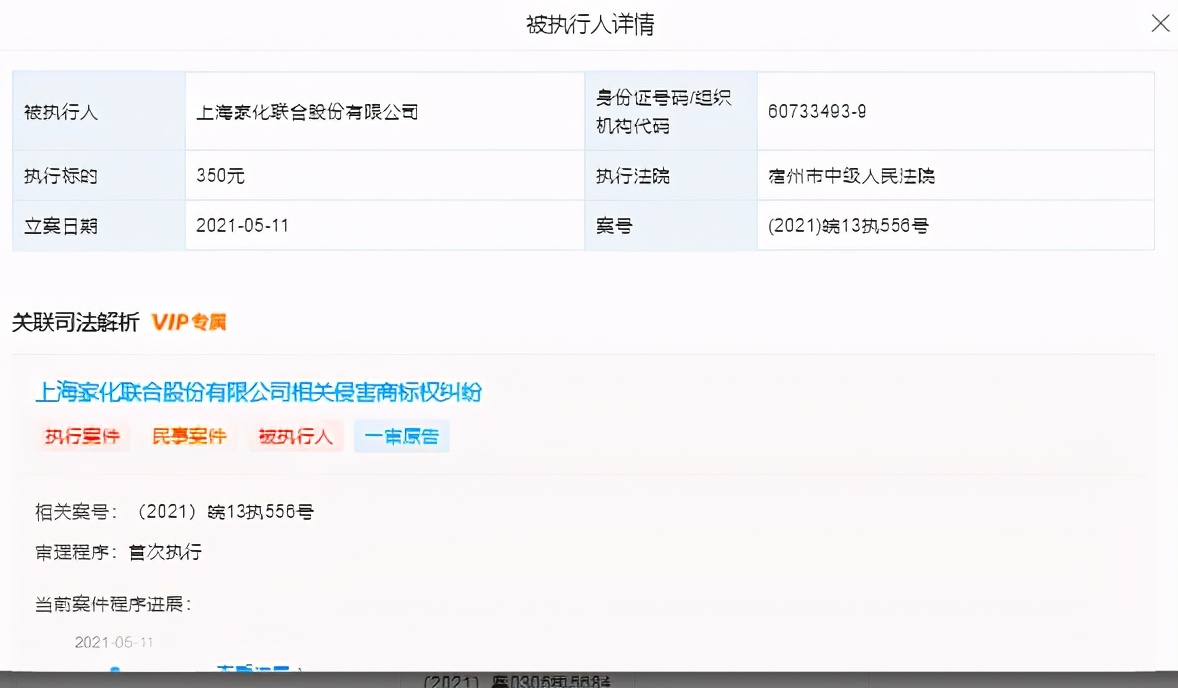Screen dimensions: 1178x688
Task: Close the 被执行人详情 dialog
Action: pos(1160,24)
